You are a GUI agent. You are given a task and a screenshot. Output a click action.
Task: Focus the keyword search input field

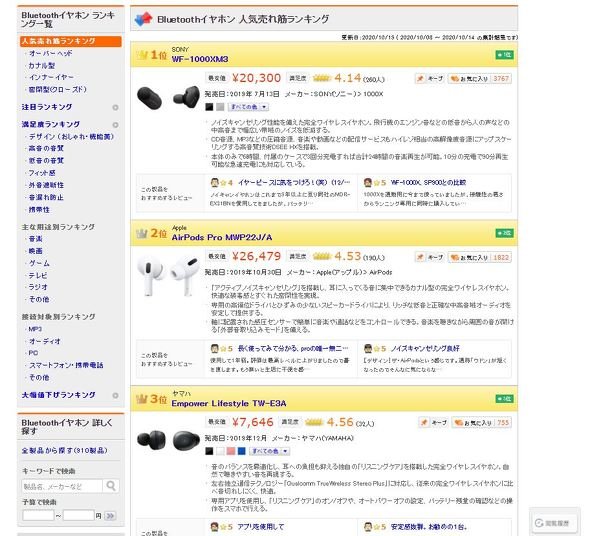tap(62, 486)
